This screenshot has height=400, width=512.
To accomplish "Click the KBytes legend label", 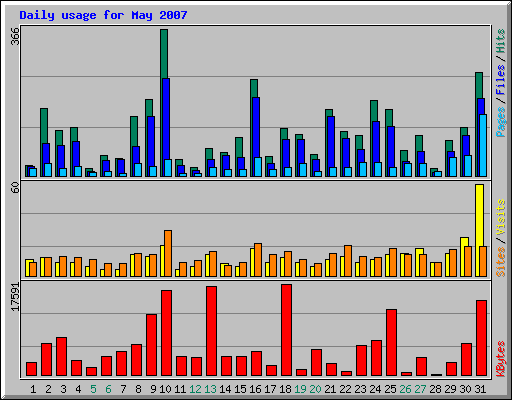I will [500, 359].
